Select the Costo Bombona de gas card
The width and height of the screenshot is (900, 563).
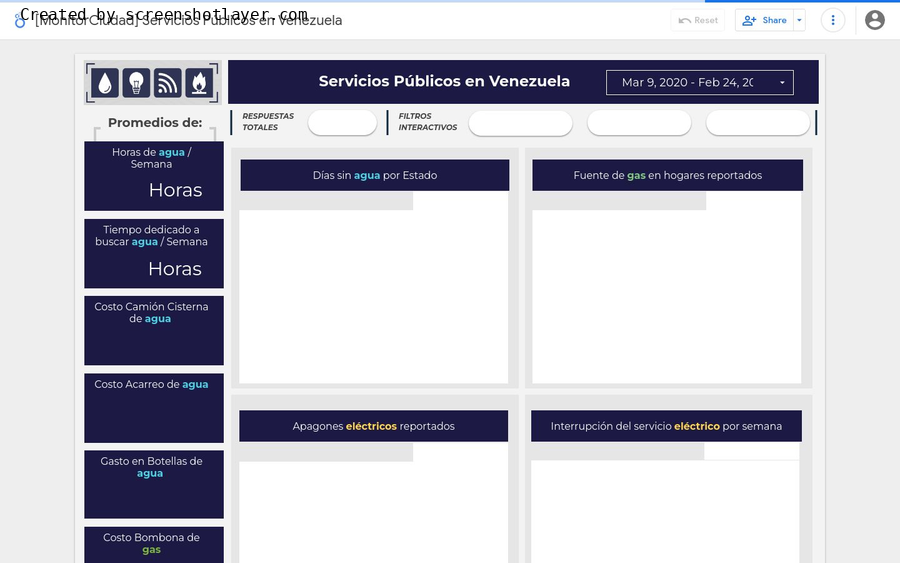point(154,545)
